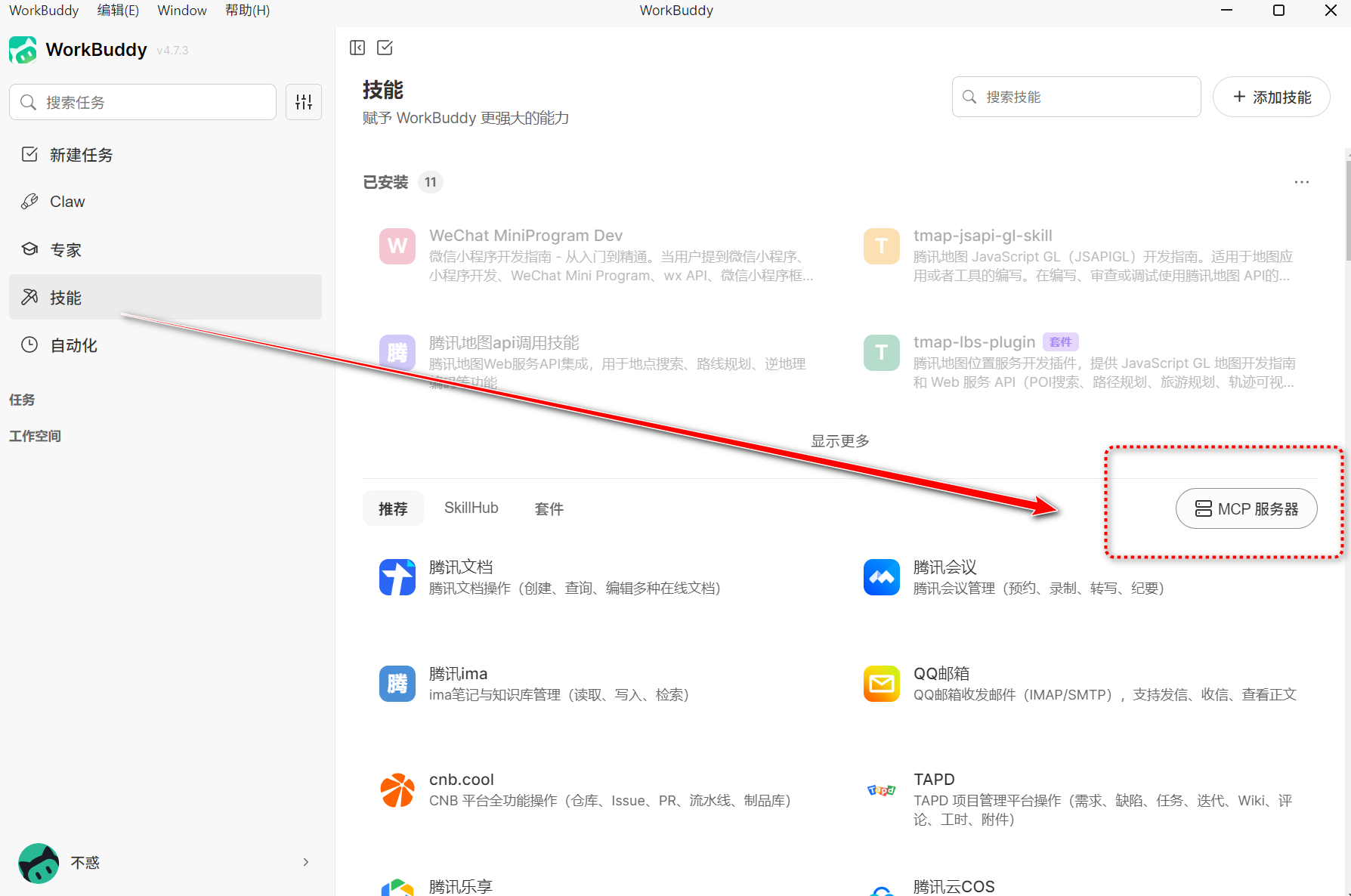Select 新建任务 in the sidebar
Image resolution: width=1351 pixels, height=896 pixels.
coord(165,155)
